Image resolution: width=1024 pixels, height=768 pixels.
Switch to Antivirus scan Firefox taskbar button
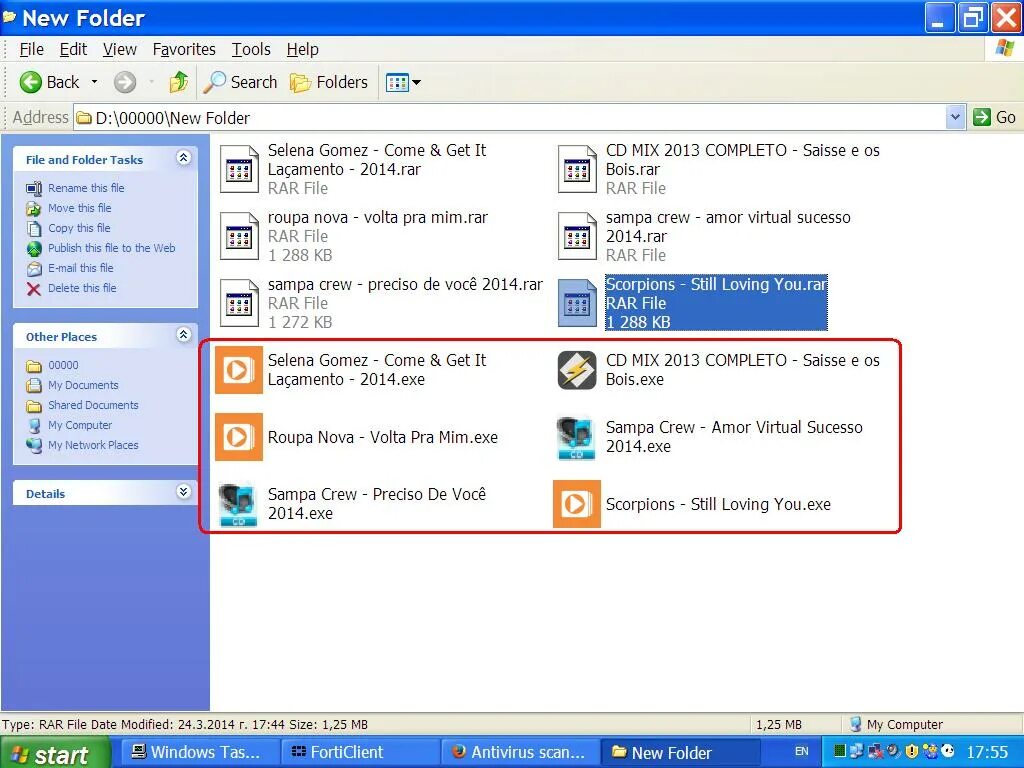pos(520,752)
